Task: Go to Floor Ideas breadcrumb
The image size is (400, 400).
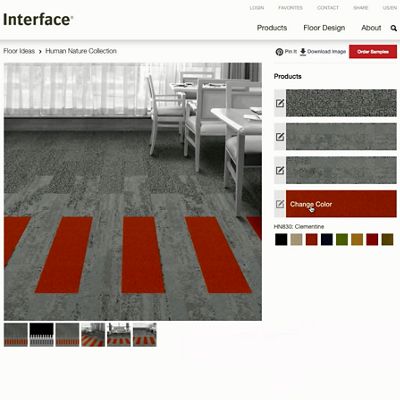Action: click(x=19, y=51)
